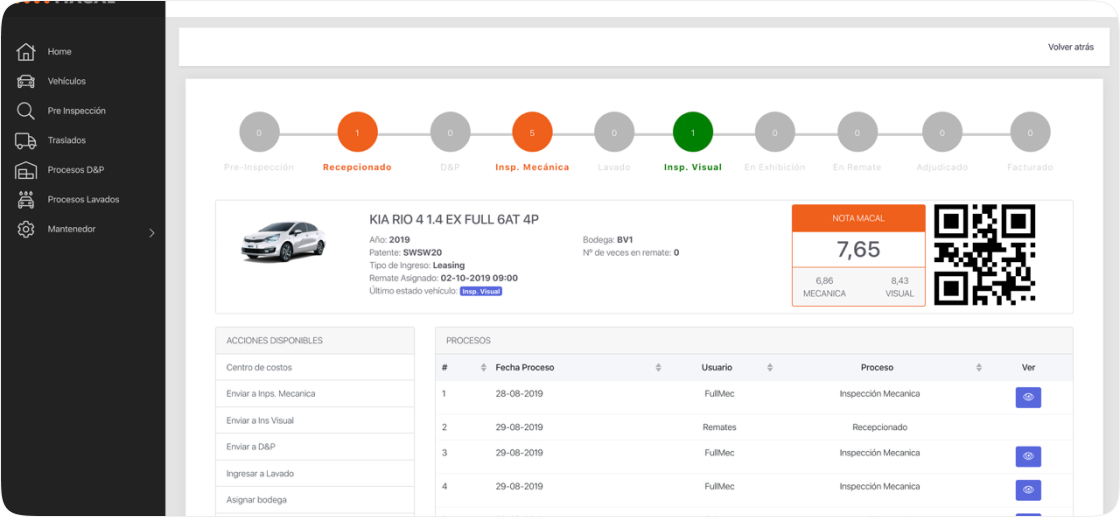Click the NOTA MACAL score header
The width and height of the screenshot is (1120, 517).
(859, 218)
